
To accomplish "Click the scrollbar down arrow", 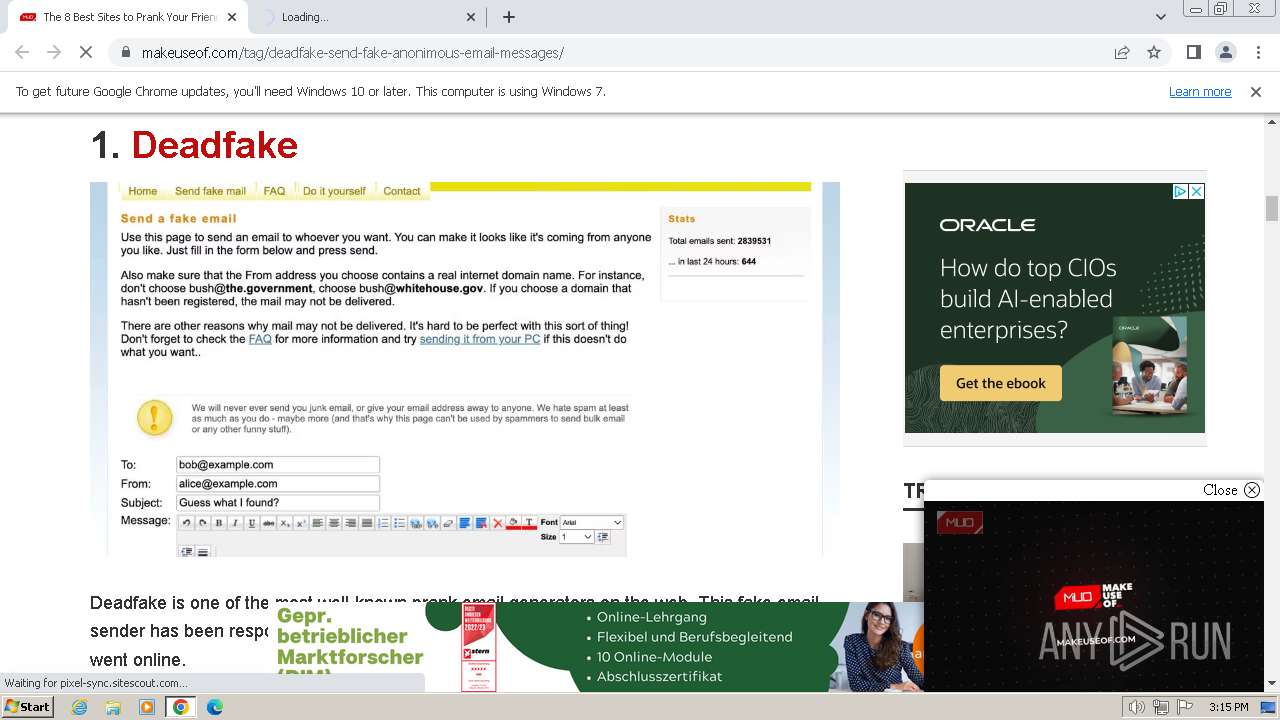I will [1272, 683].
